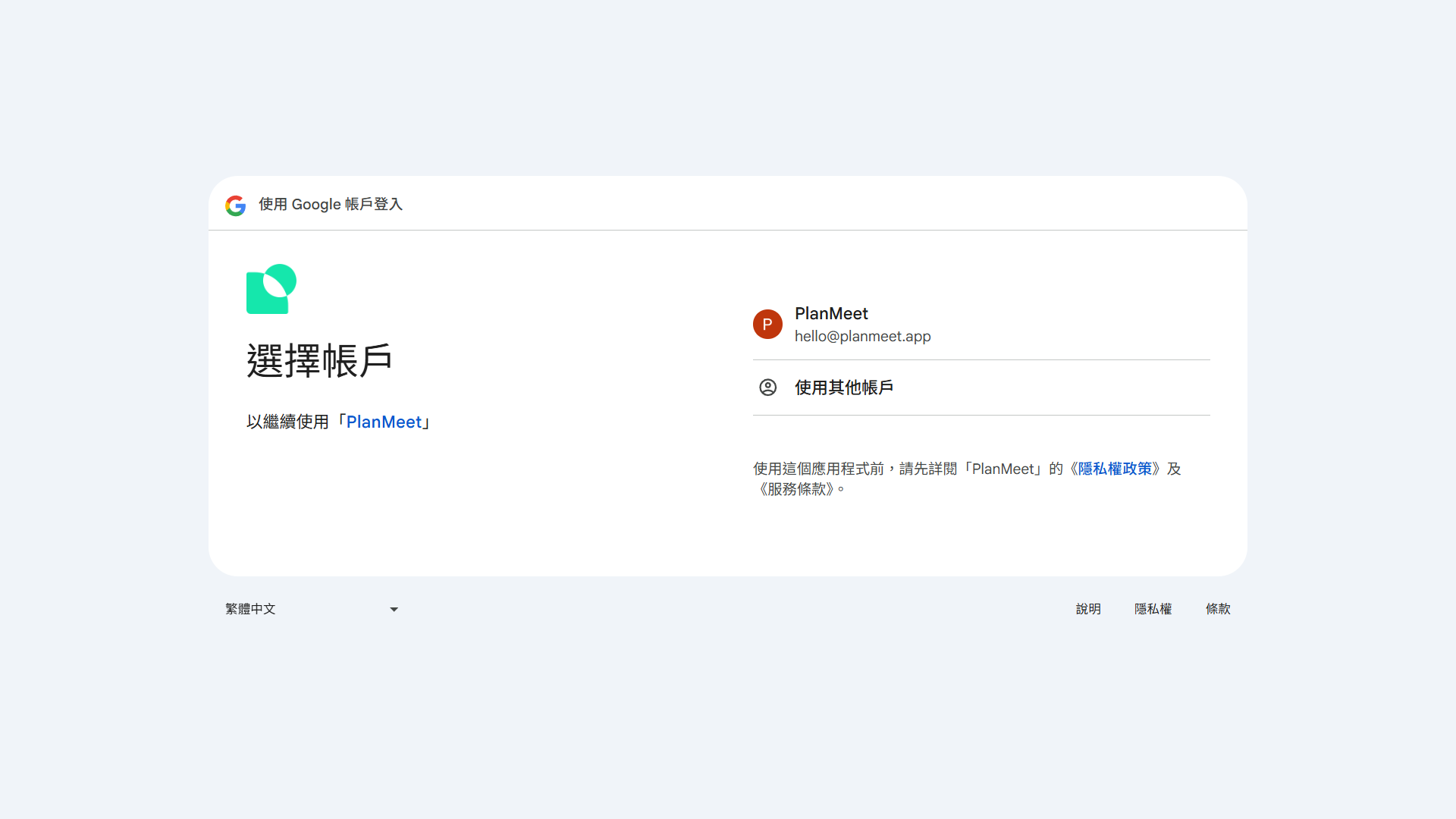This screenshot has height=819, width=1456.
Task: Select 使用其他帳戶 to sign in differently
Action: point(845,387)
